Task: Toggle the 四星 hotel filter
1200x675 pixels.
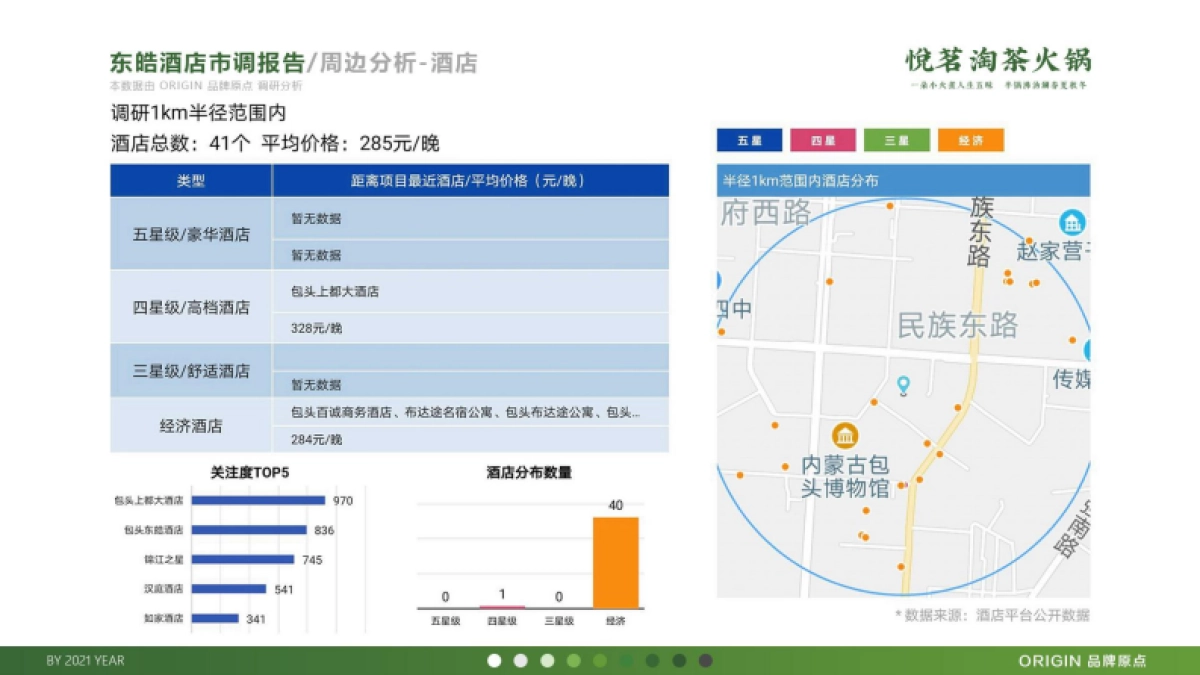Action: [822, 139]
